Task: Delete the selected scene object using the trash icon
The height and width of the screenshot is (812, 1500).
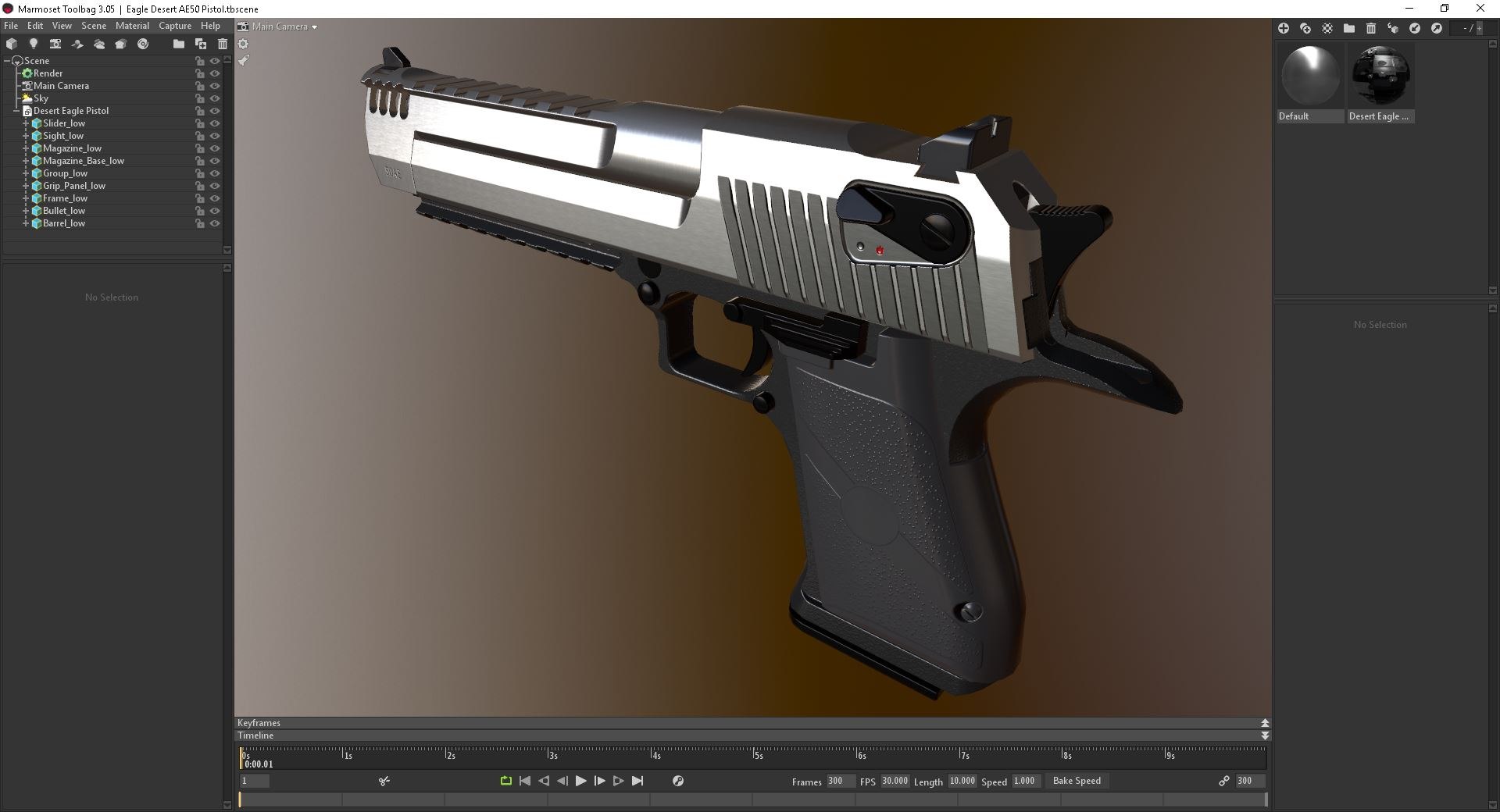Action: [x=223, y=44]
